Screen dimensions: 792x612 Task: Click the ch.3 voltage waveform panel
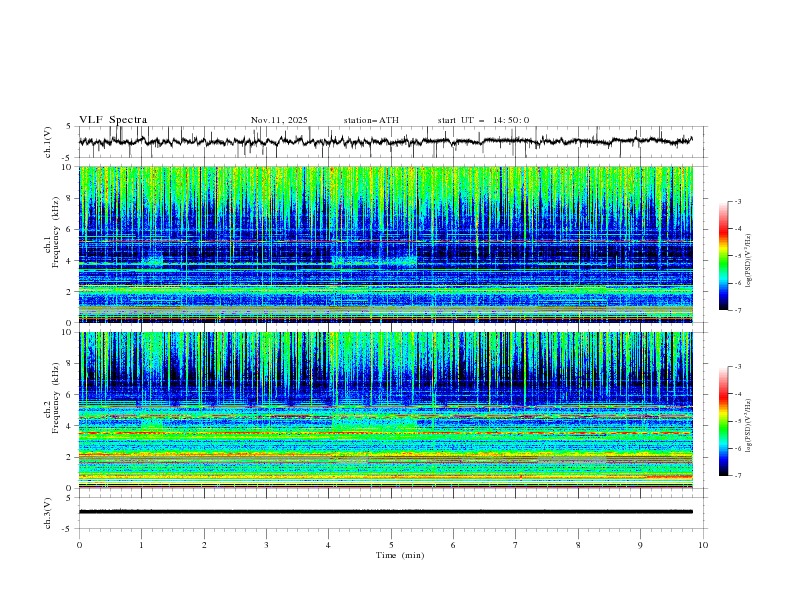point(392,513)
